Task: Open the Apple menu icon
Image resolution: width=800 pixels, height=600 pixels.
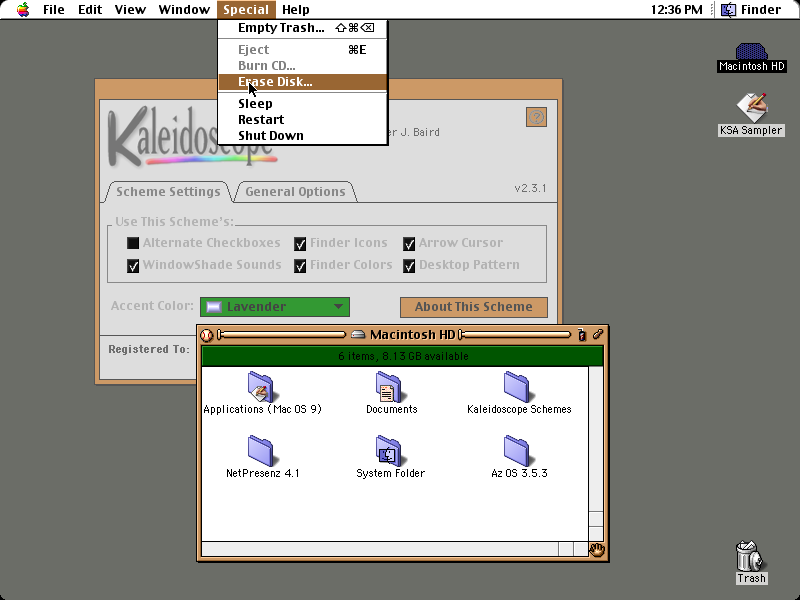Action: click(23, 9)
